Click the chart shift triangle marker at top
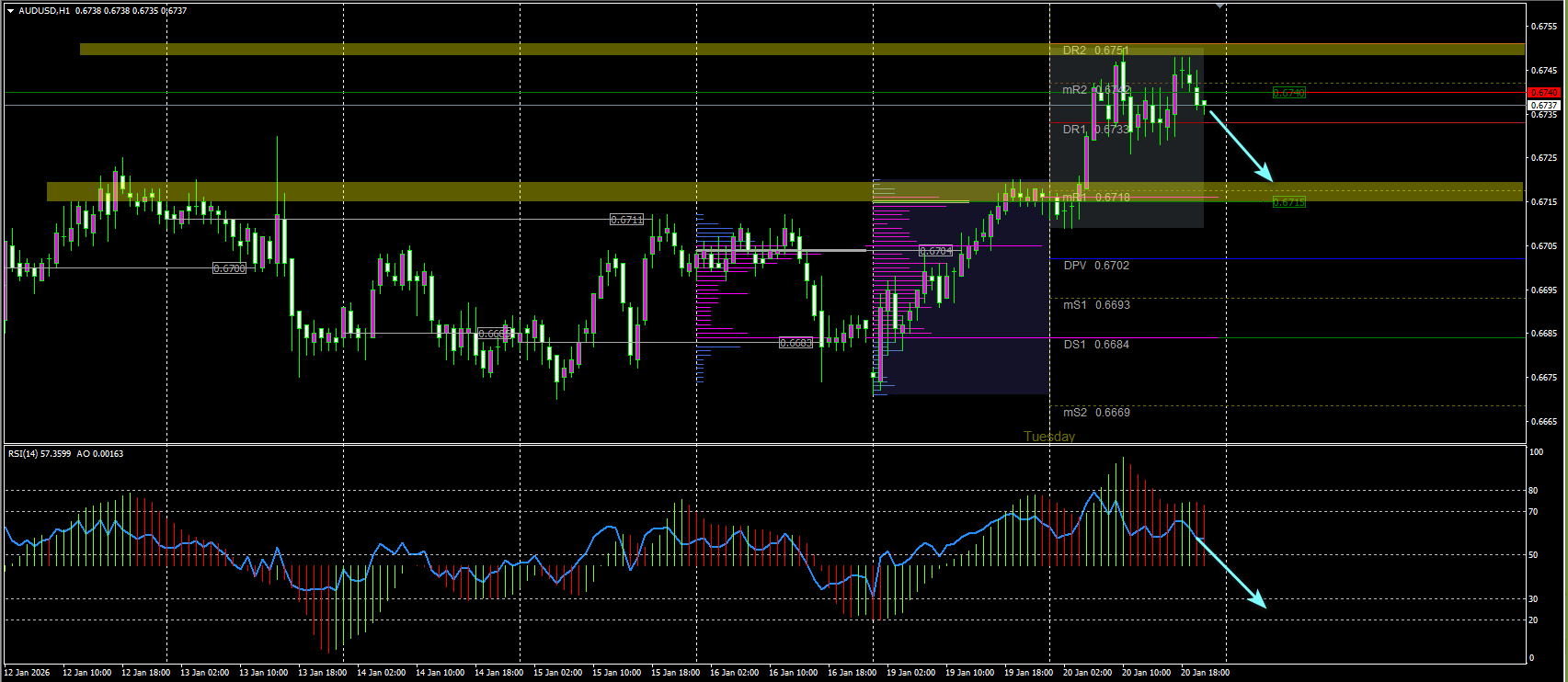This screenshot has width=1568, height=682. click(x=1219, y=6)
